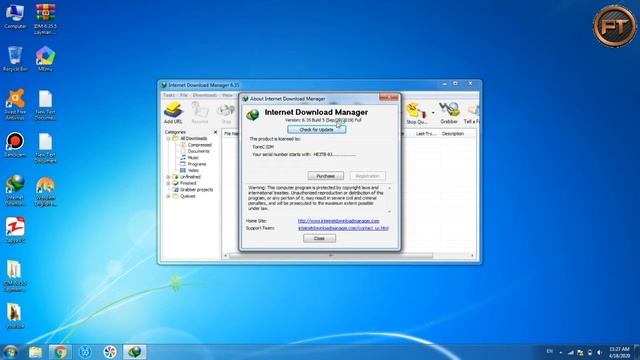The height and width of the screenshot is (360, 640).
Task: Open the red-circle screen recorder desktop icon
Action: pyautogui.click(x=15, y=145)
